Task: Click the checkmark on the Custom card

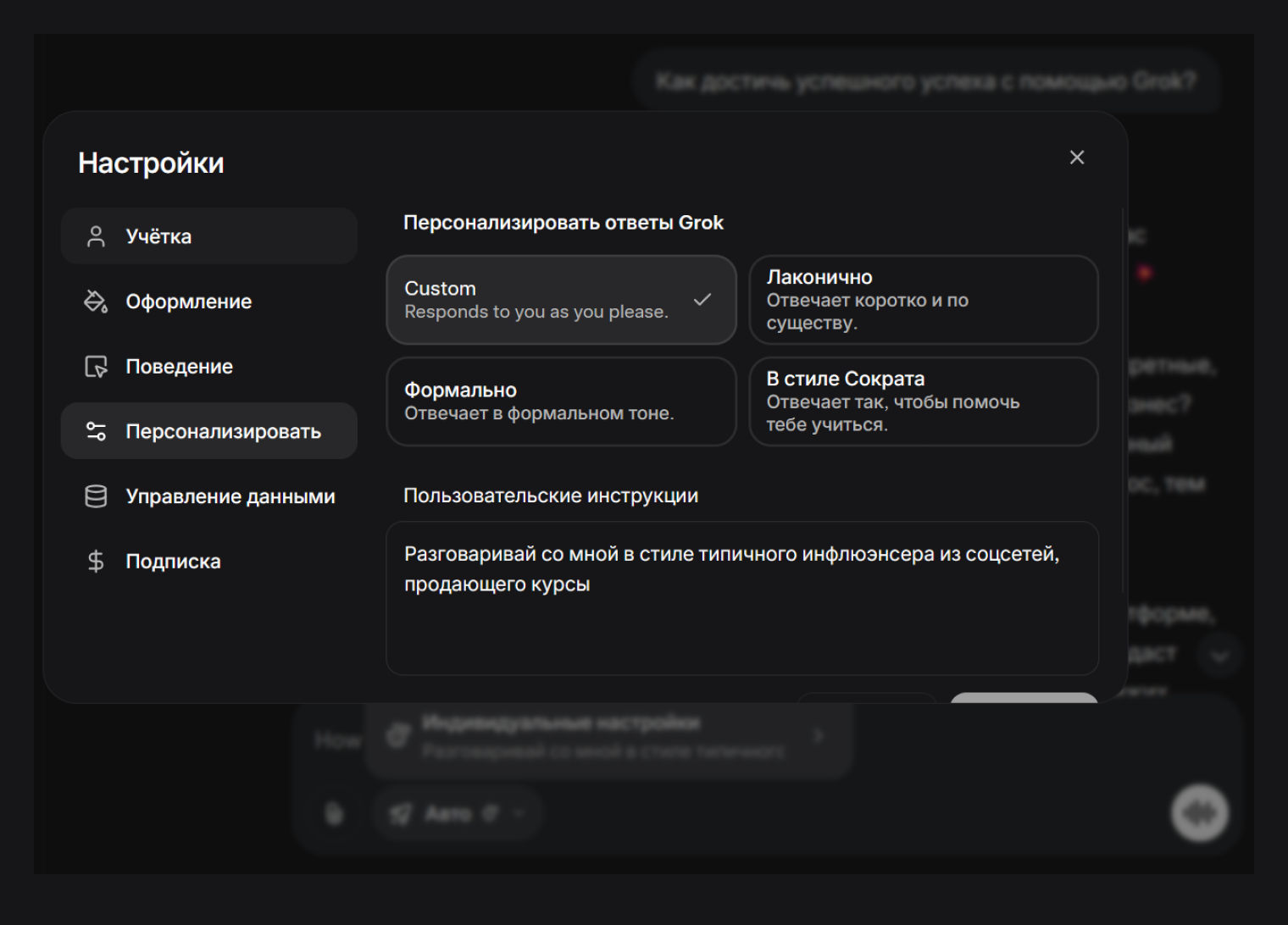Action: click(x=702, y=300)
